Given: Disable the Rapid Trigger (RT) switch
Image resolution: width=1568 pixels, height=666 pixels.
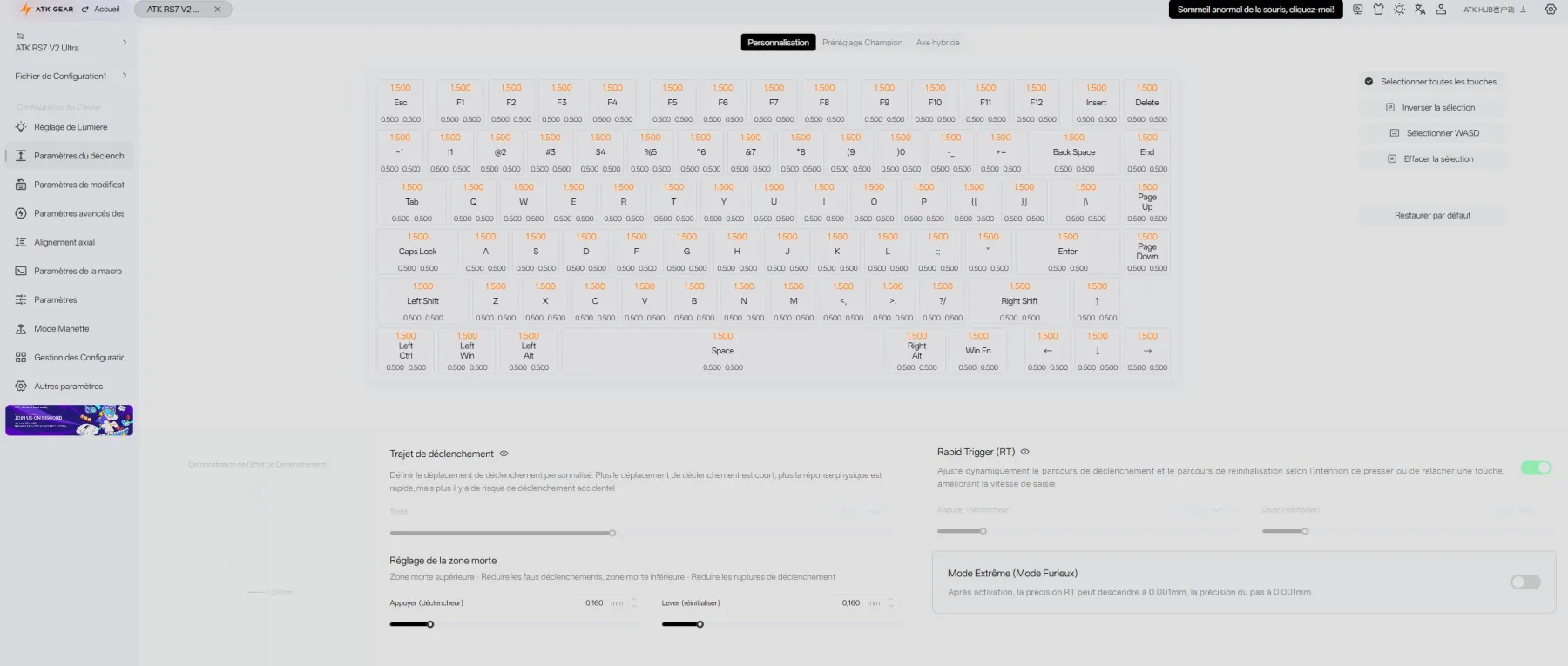Looking at the screenshot, I should click(1536, 468).
